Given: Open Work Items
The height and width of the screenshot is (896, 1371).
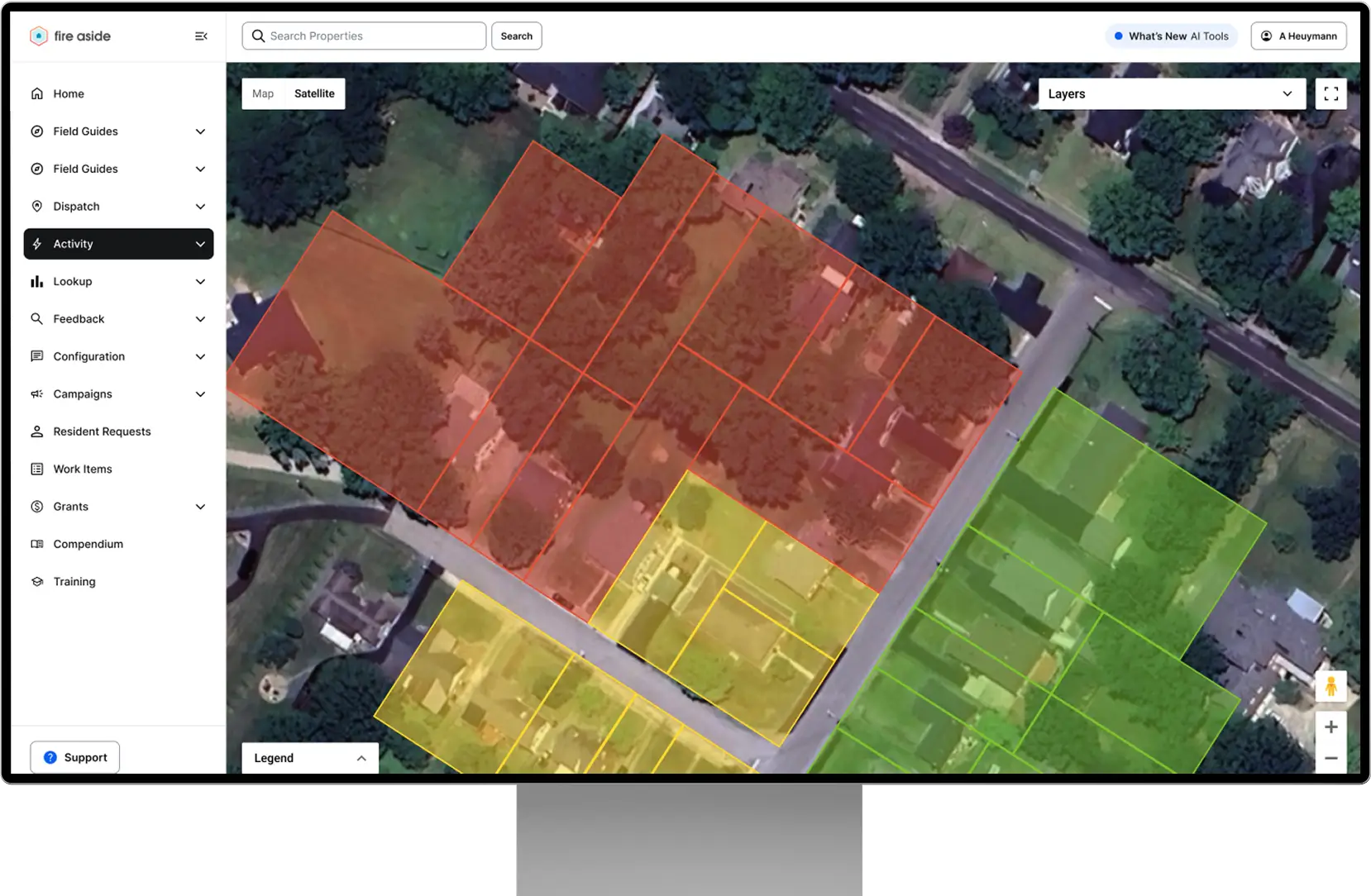Looking at the screenshot, I should pos(118,469).
